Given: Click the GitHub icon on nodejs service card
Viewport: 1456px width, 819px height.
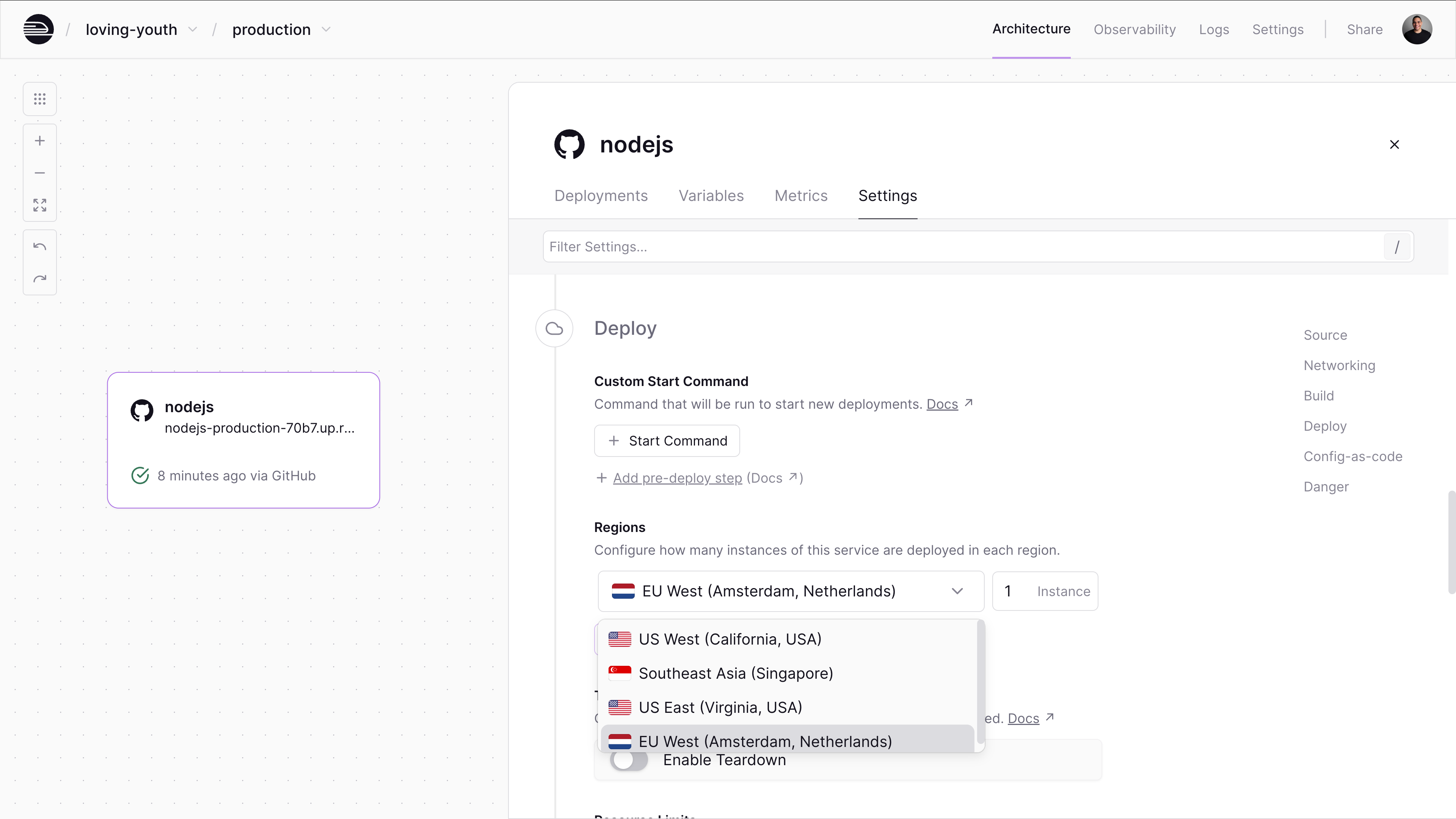Looking at the screenshot, I should (142, 410).
